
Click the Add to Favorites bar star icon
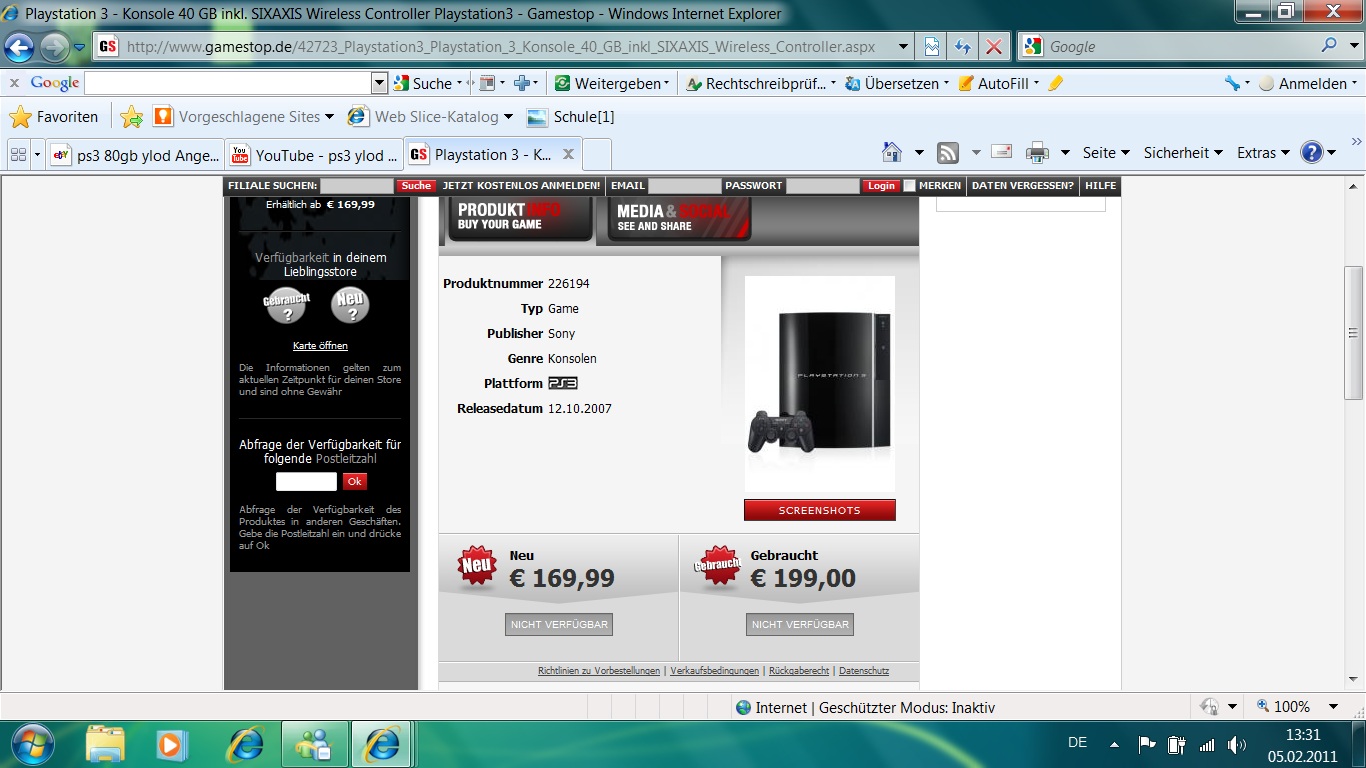point(131,117)
